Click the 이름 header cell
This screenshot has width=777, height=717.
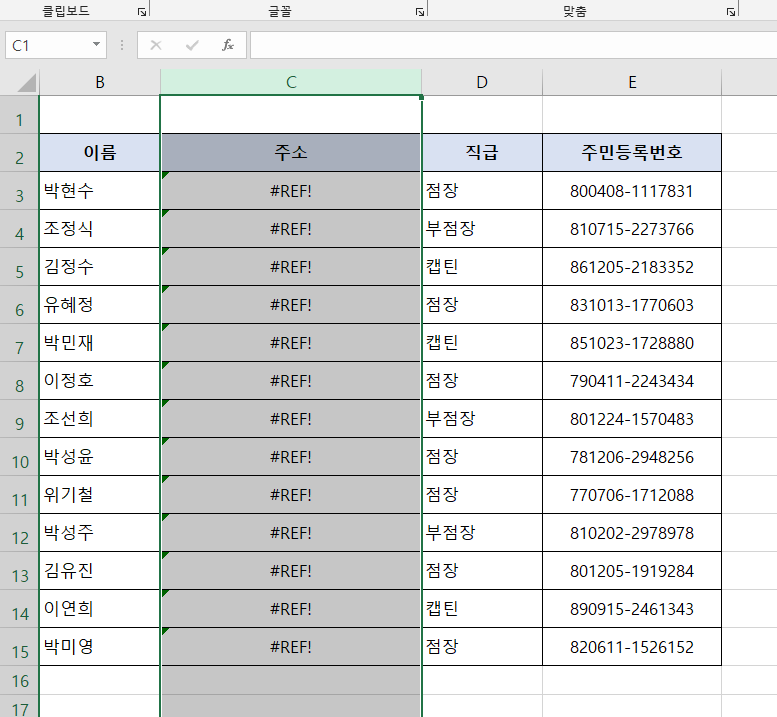pos(100,153)
